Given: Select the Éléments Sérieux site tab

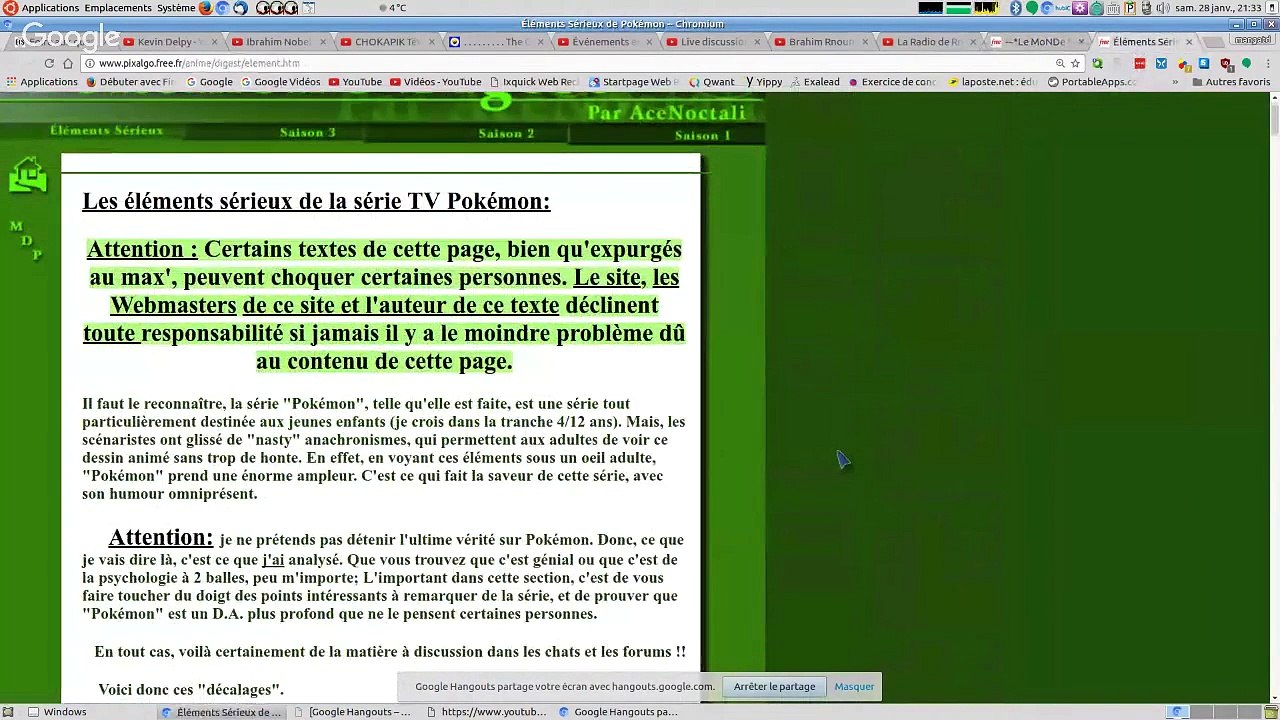Looking at the screenshot, I should [x=106, y=130].
